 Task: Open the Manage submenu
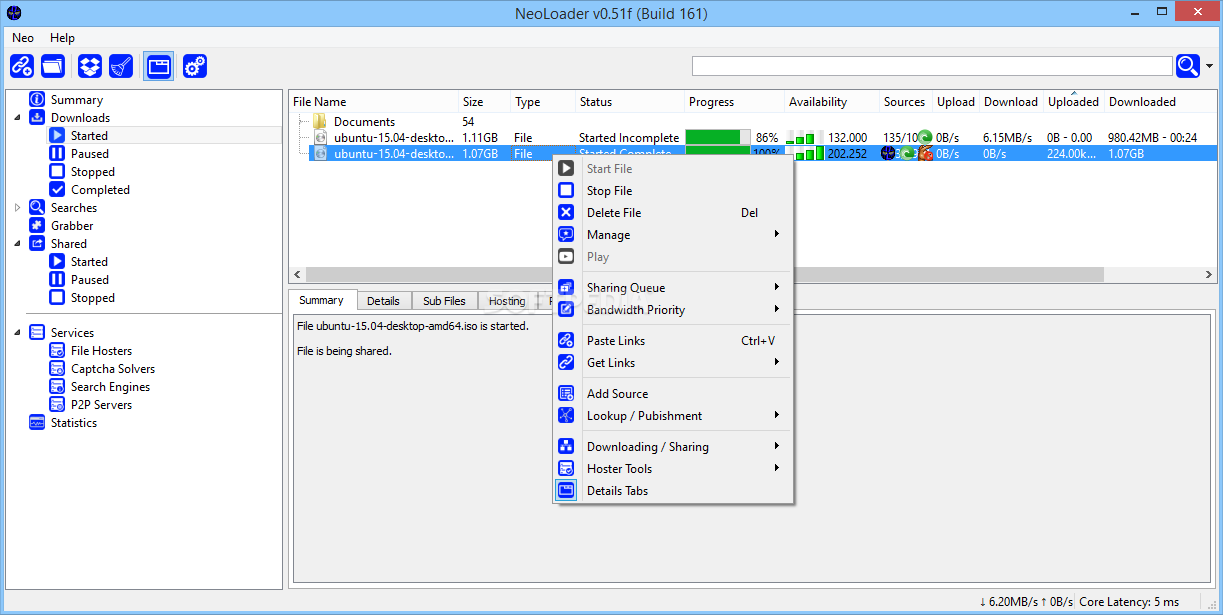click(673, 235)
